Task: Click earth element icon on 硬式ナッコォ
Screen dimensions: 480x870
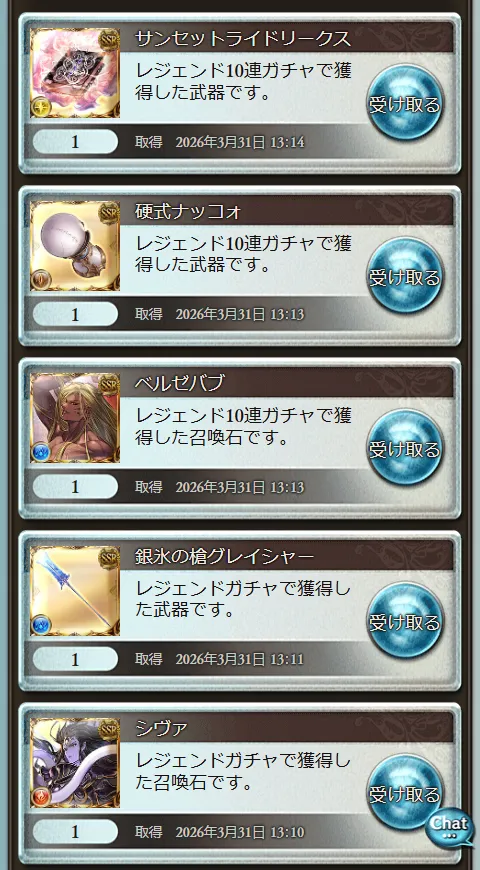Action: [42, 279]
